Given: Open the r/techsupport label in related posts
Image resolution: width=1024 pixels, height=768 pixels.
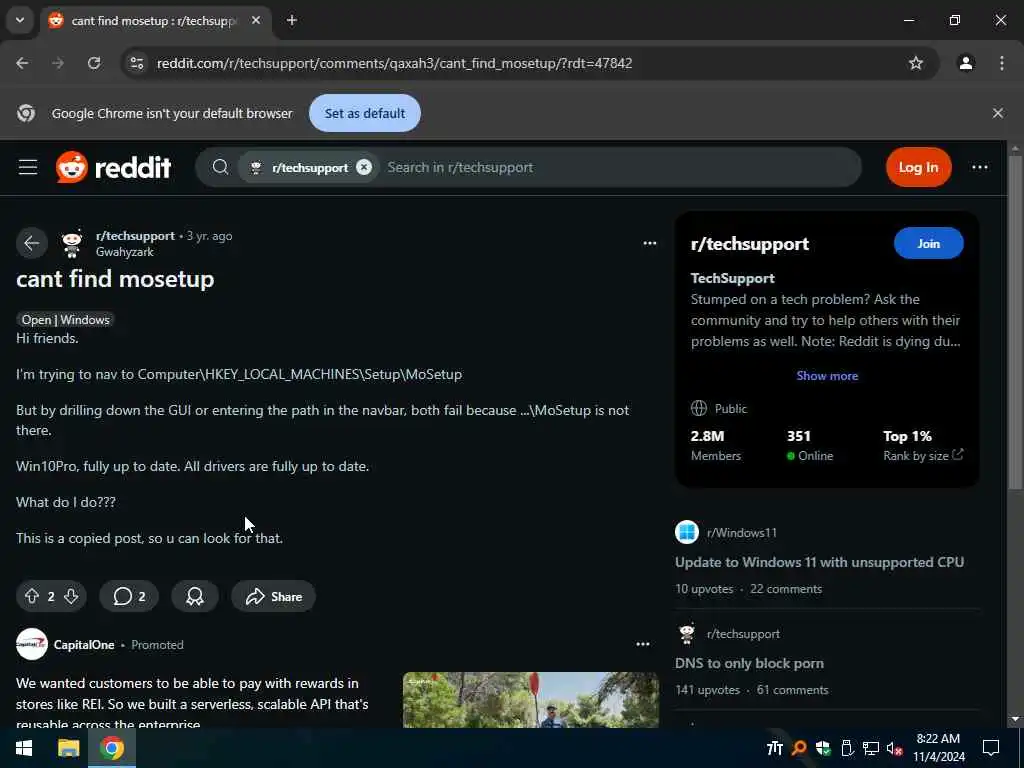Looking at the screenshot, I should [743, 633].
